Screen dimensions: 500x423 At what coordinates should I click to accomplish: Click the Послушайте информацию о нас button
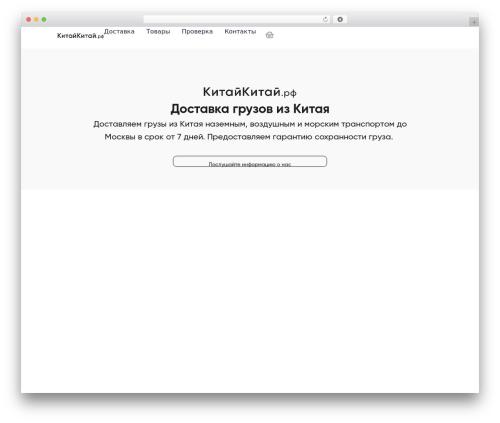(x=250, y=161)
